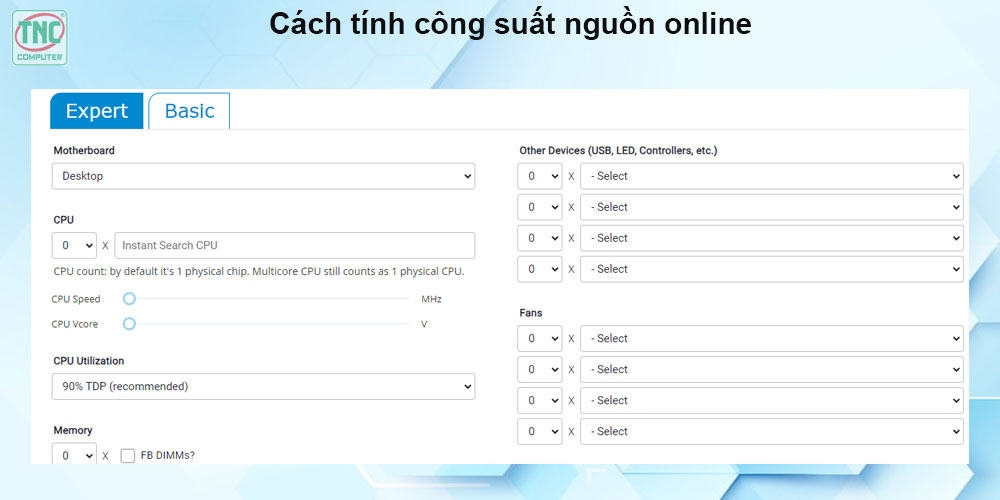Screen dimensions: 1000x500
Task: Click 'Other Devices (USB, LED, Controllers, etc.)' heading
Action: (x=618, y=151)
